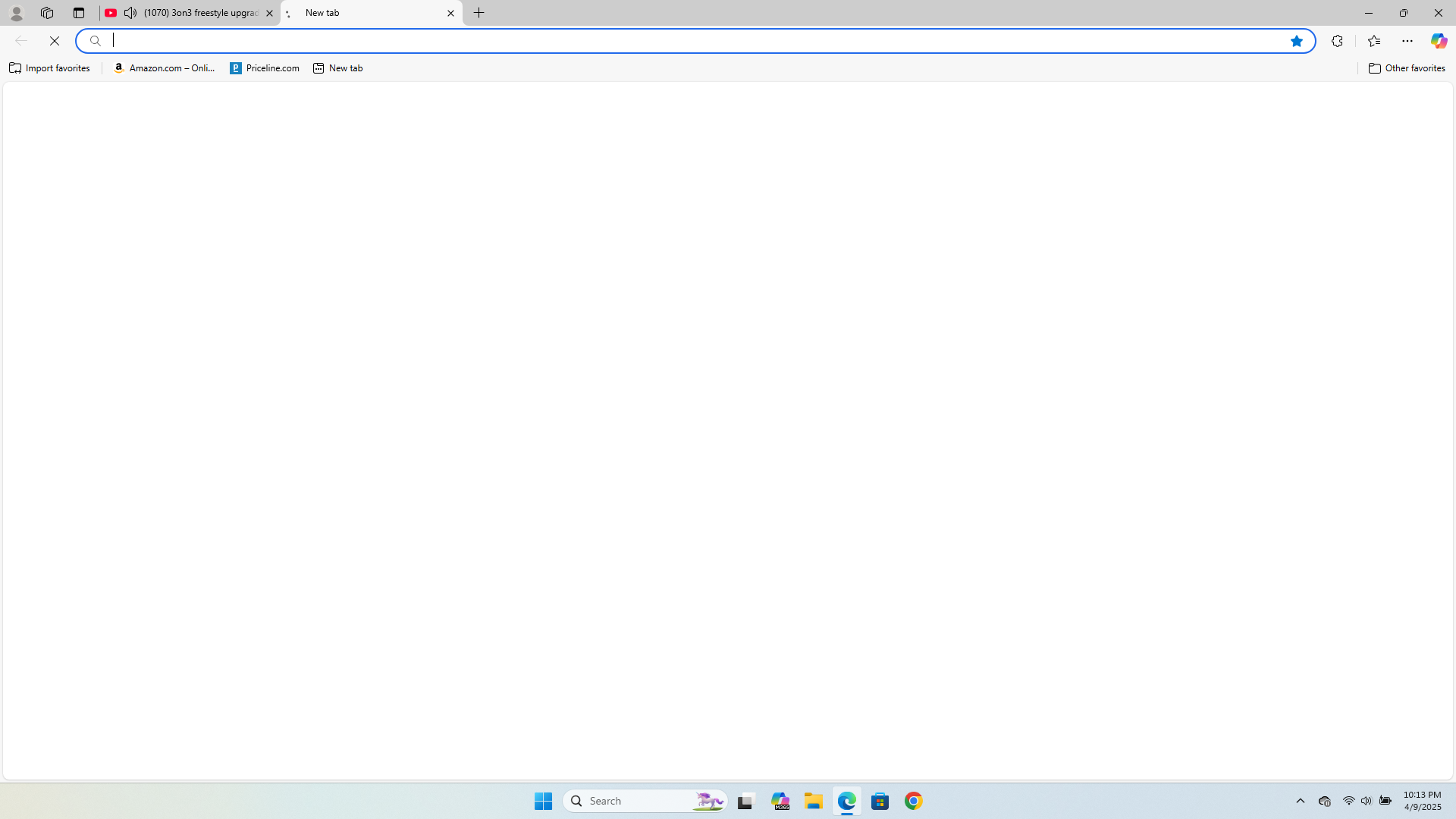This screenshot has height=819, width=1456.
Task: Open the Wi-Fi network tray icon
Action: (1348, 801)
